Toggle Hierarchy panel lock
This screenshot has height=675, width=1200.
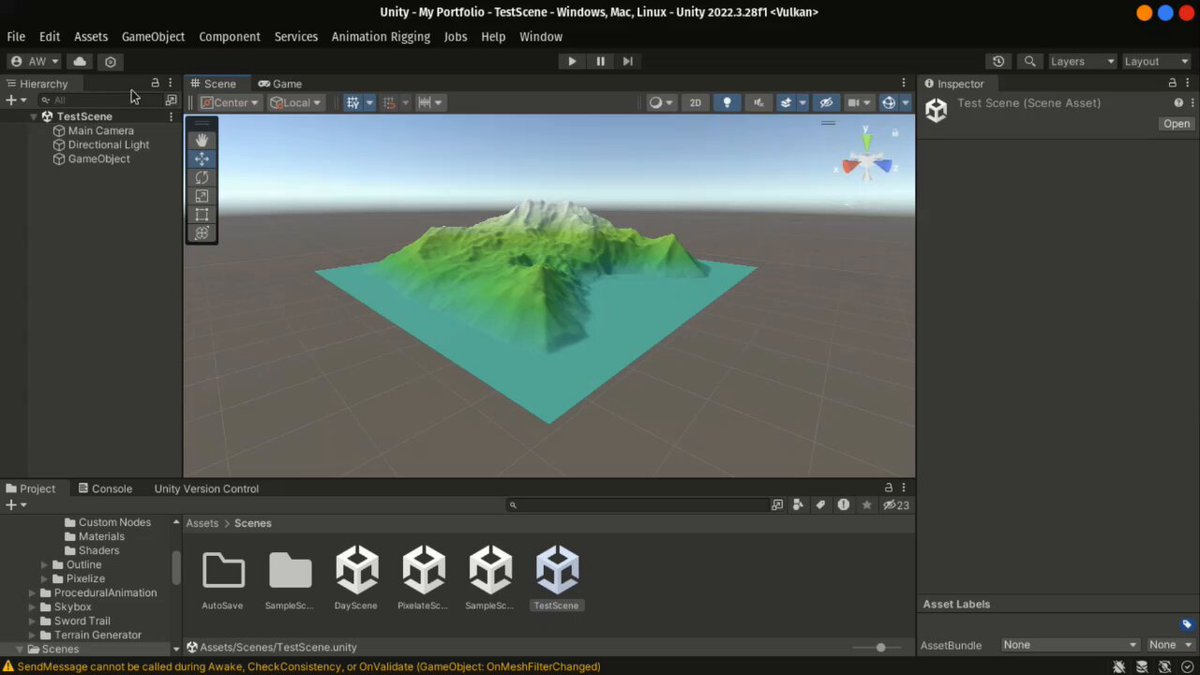155,84
